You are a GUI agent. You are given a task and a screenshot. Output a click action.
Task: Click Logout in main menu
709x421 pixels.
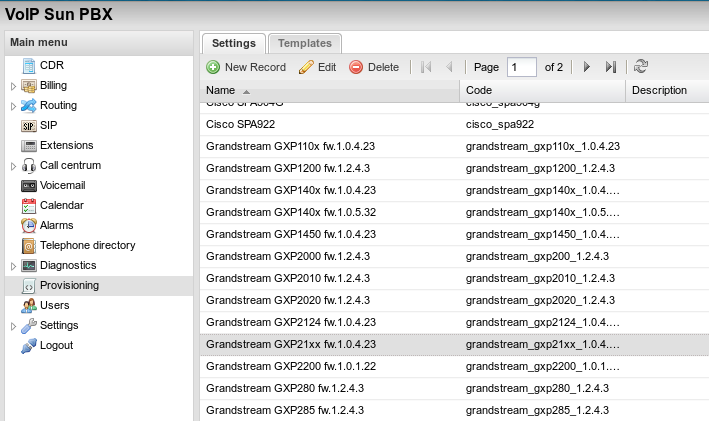57,345
